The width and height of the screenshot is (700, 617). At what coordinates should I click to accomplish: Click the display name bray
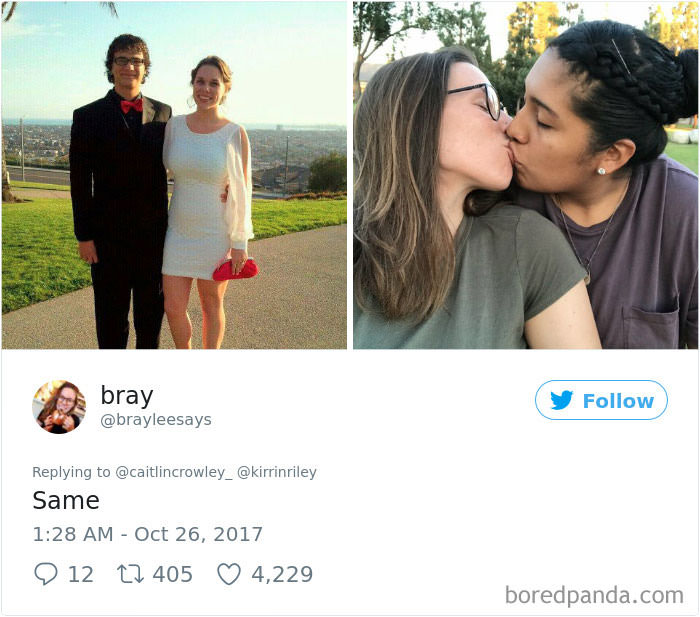pyautogui.click(x=127, y=396)
